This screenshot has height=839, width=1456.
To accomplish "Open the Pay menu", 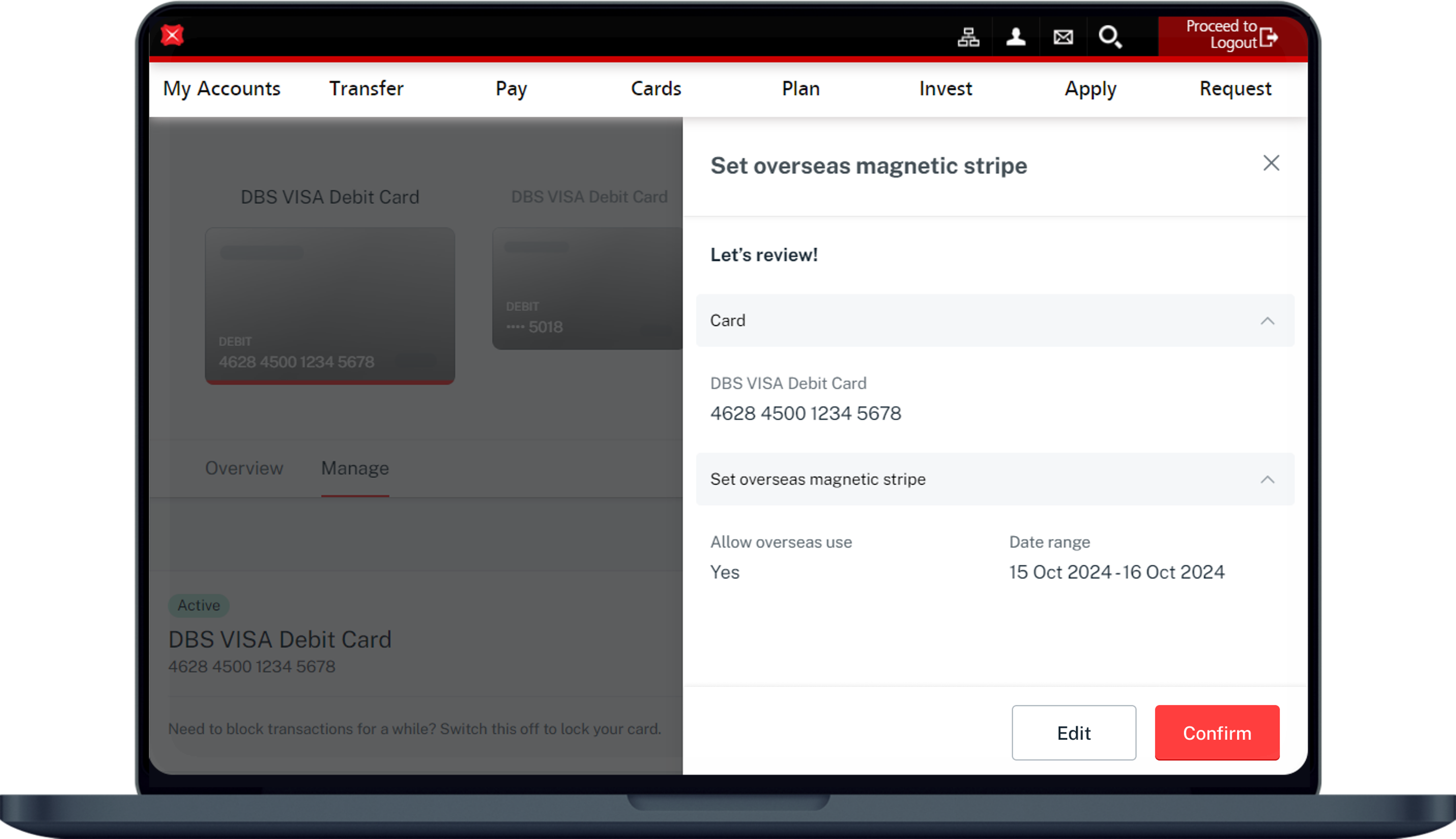I will [511, 89].
